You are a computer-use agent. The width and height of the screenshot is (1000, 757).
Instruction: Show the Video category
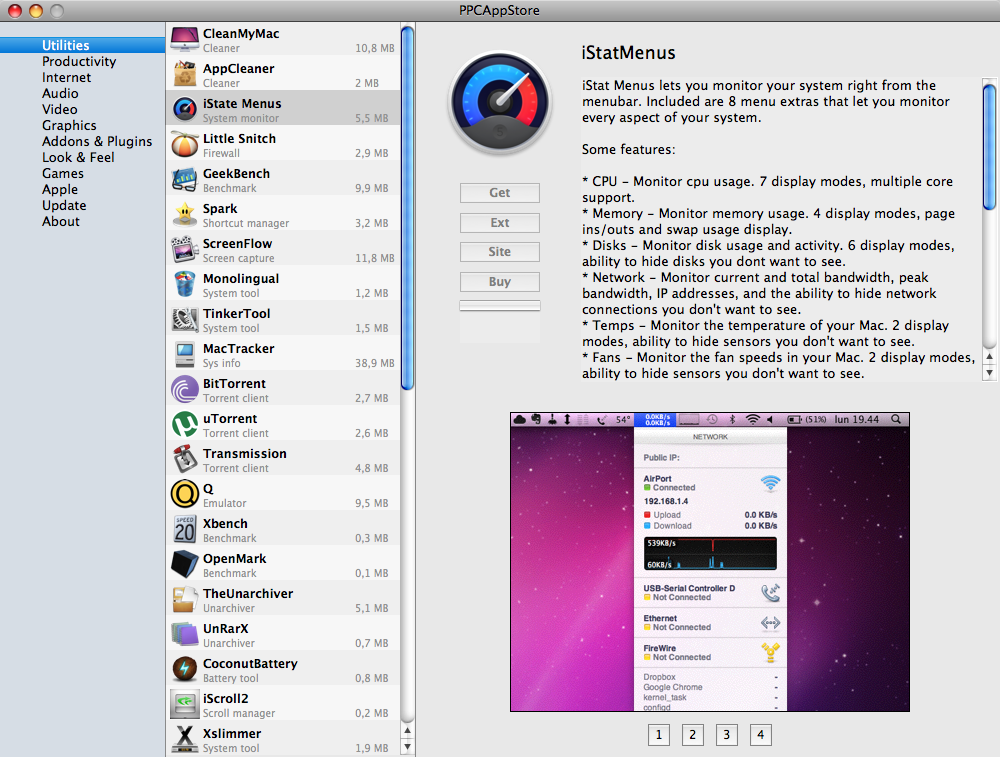[59, 109]
